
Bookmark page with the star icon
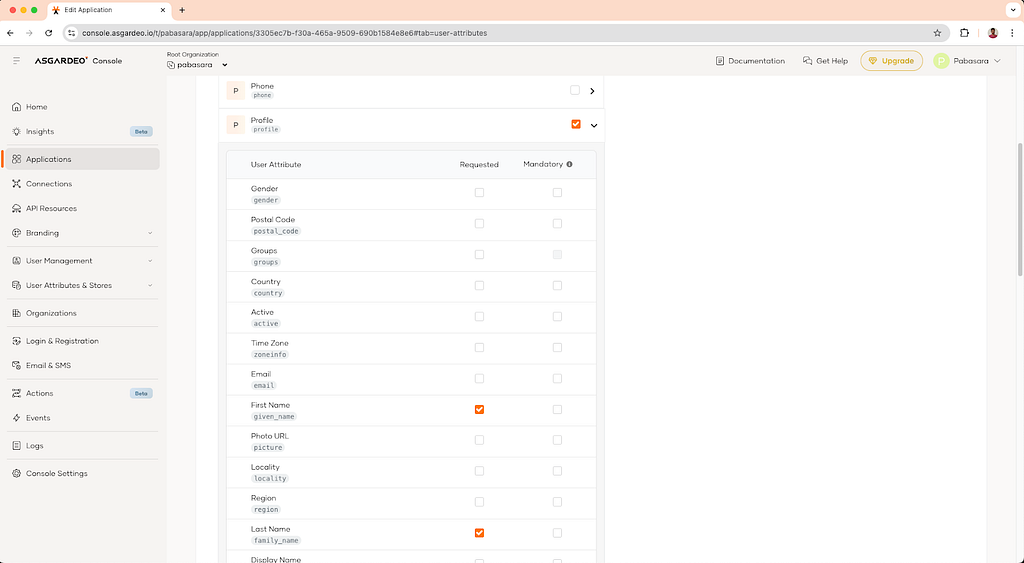937,33
